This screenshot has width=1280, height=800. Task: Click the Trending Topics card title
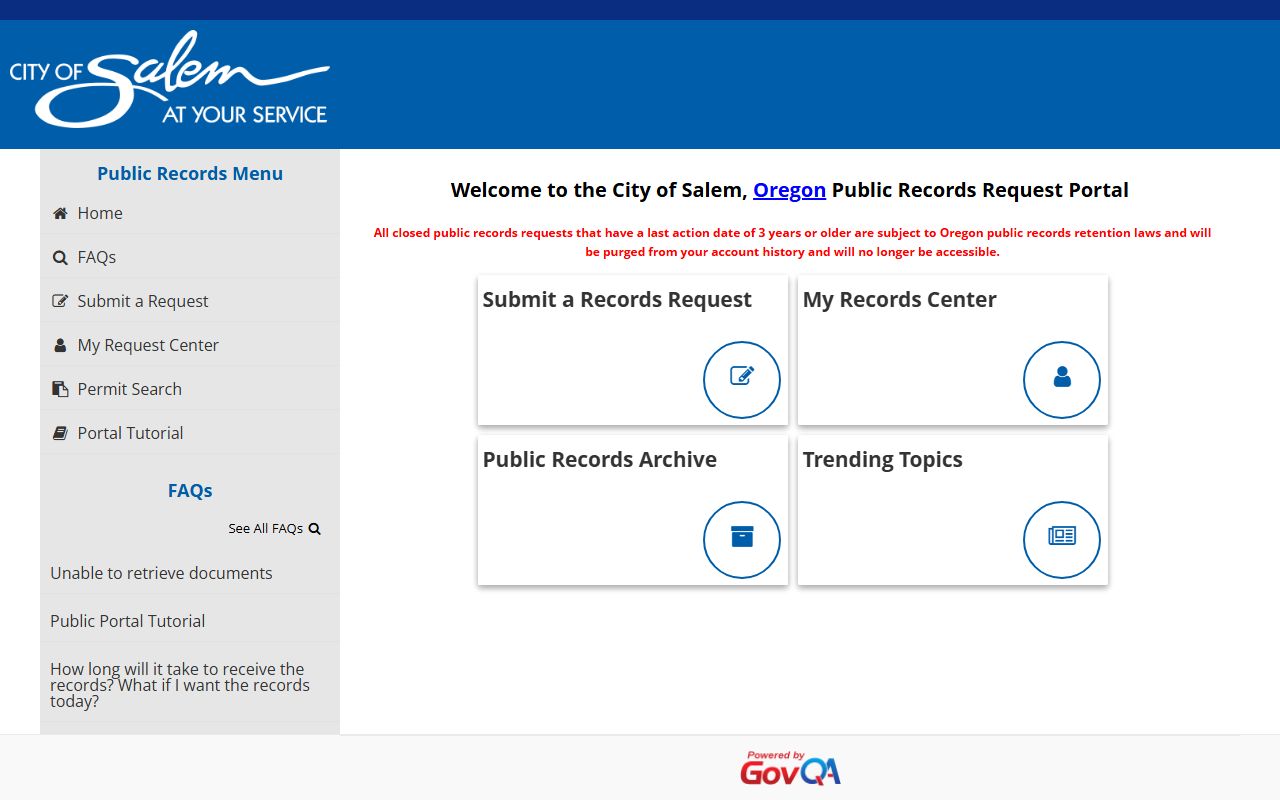click(883, 460)
